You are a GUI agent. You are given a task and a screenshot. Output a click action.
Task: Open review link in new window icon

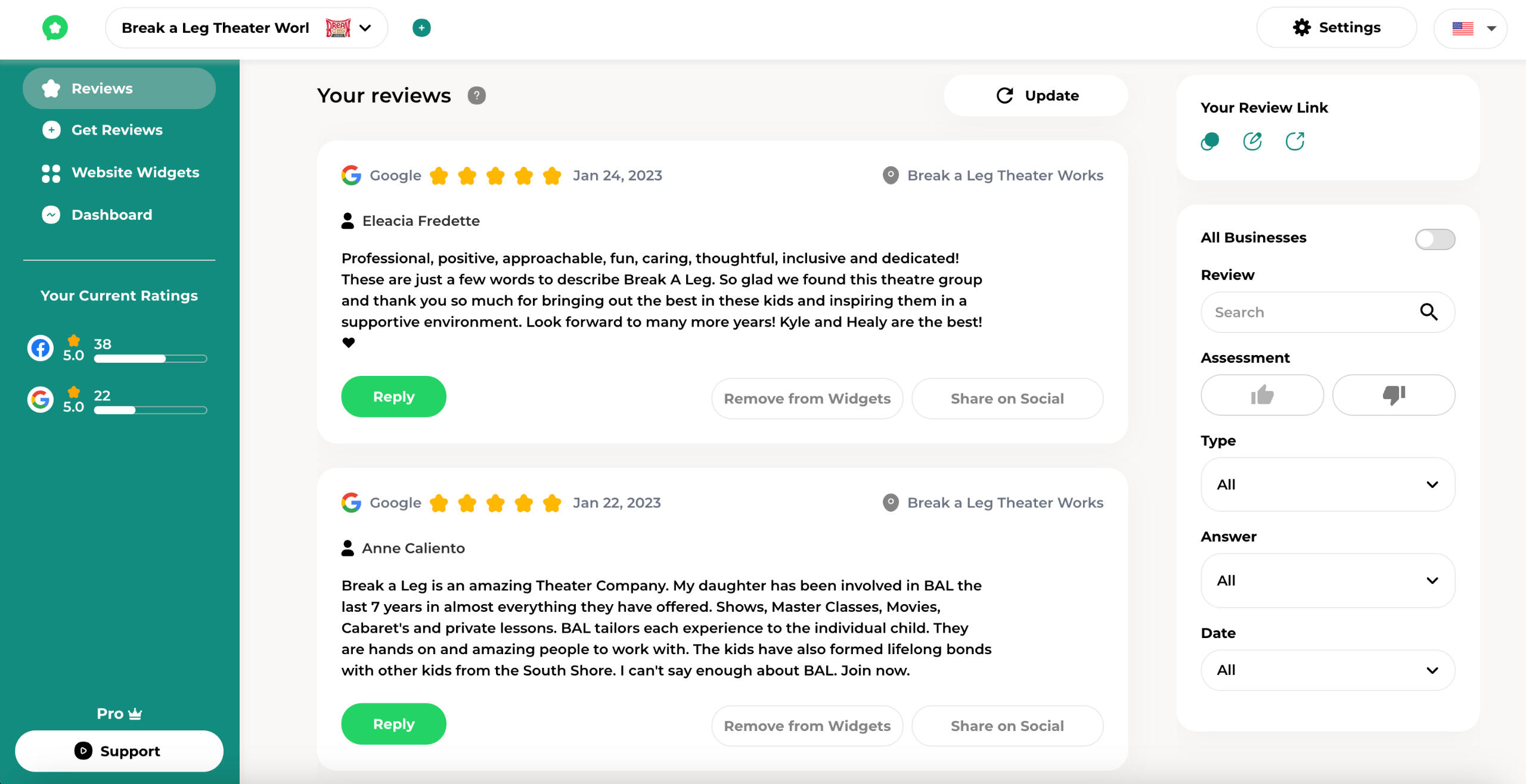pyautogui.click(x=1295, y=142)
